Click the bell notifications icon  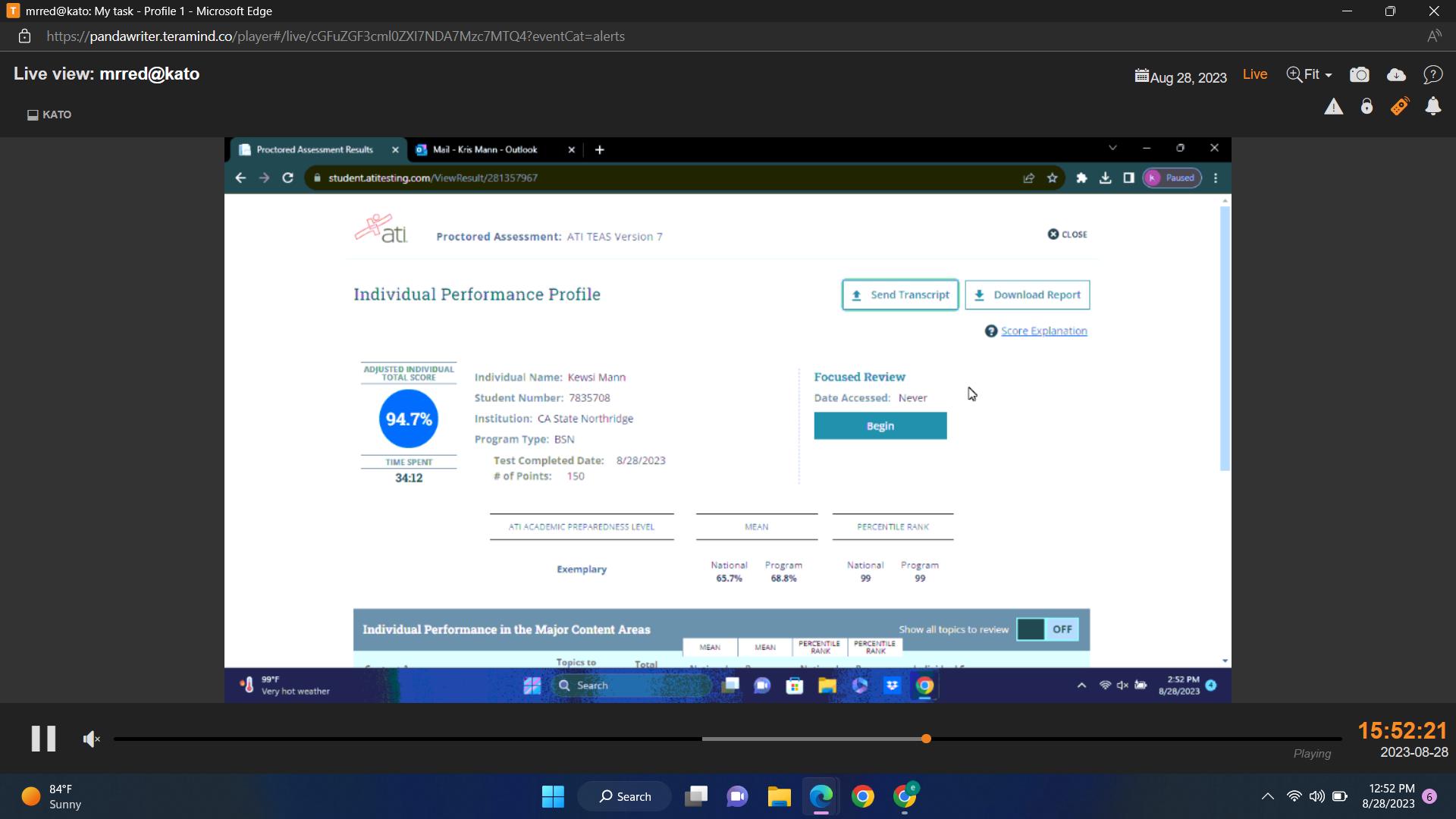point(1432,107)
